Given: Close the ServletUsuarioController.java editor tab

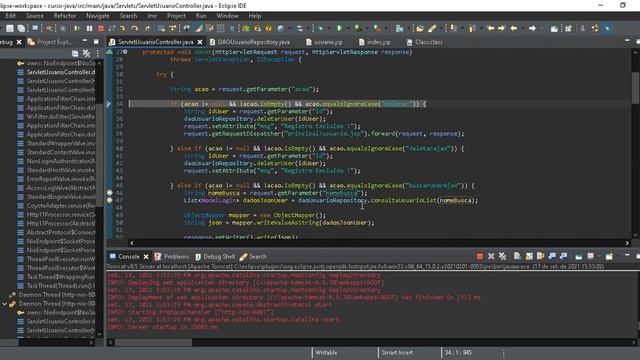Looking at the screenshot, I should click(x=200, y=42).
